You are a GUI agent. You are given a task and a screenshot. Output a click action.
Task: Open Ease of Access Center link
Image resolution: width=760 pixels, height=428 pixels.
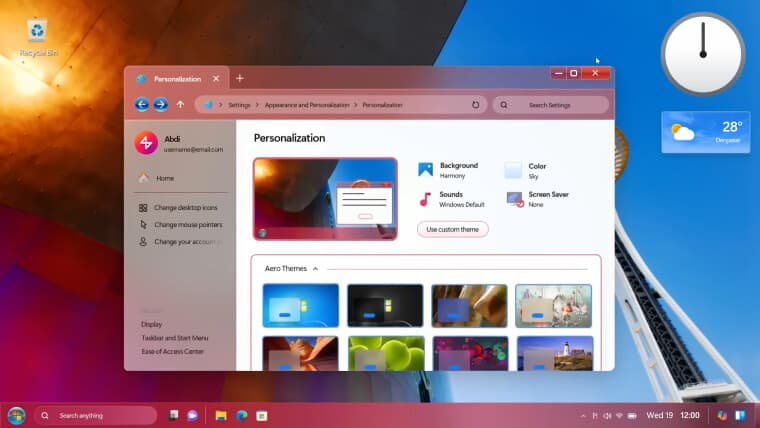(x=172, y=351)
